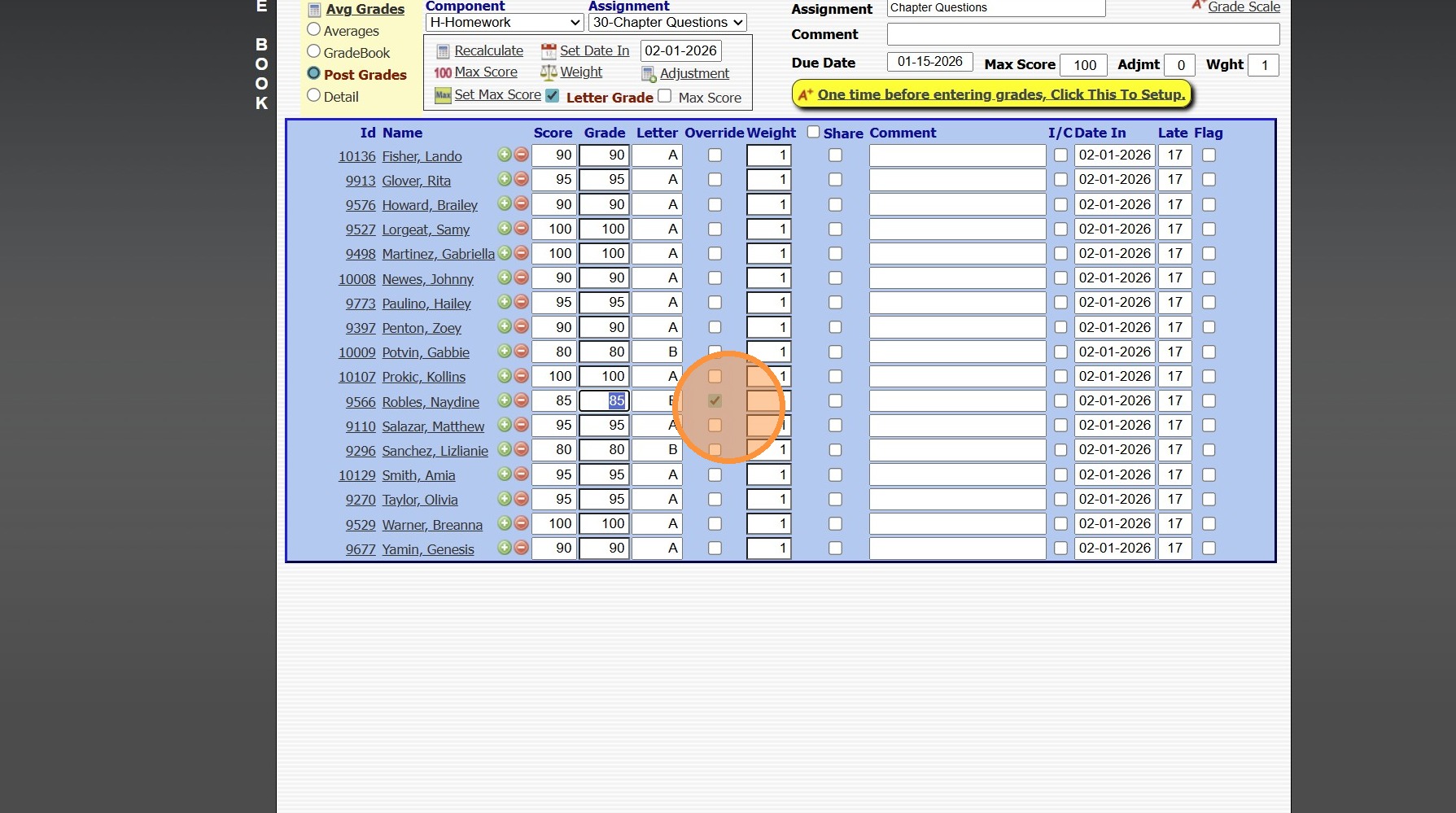Click red minus icon for Taylor, Olivia
Image resolution: width=1456 pixels, height=813 pixels.
[521, 499]
